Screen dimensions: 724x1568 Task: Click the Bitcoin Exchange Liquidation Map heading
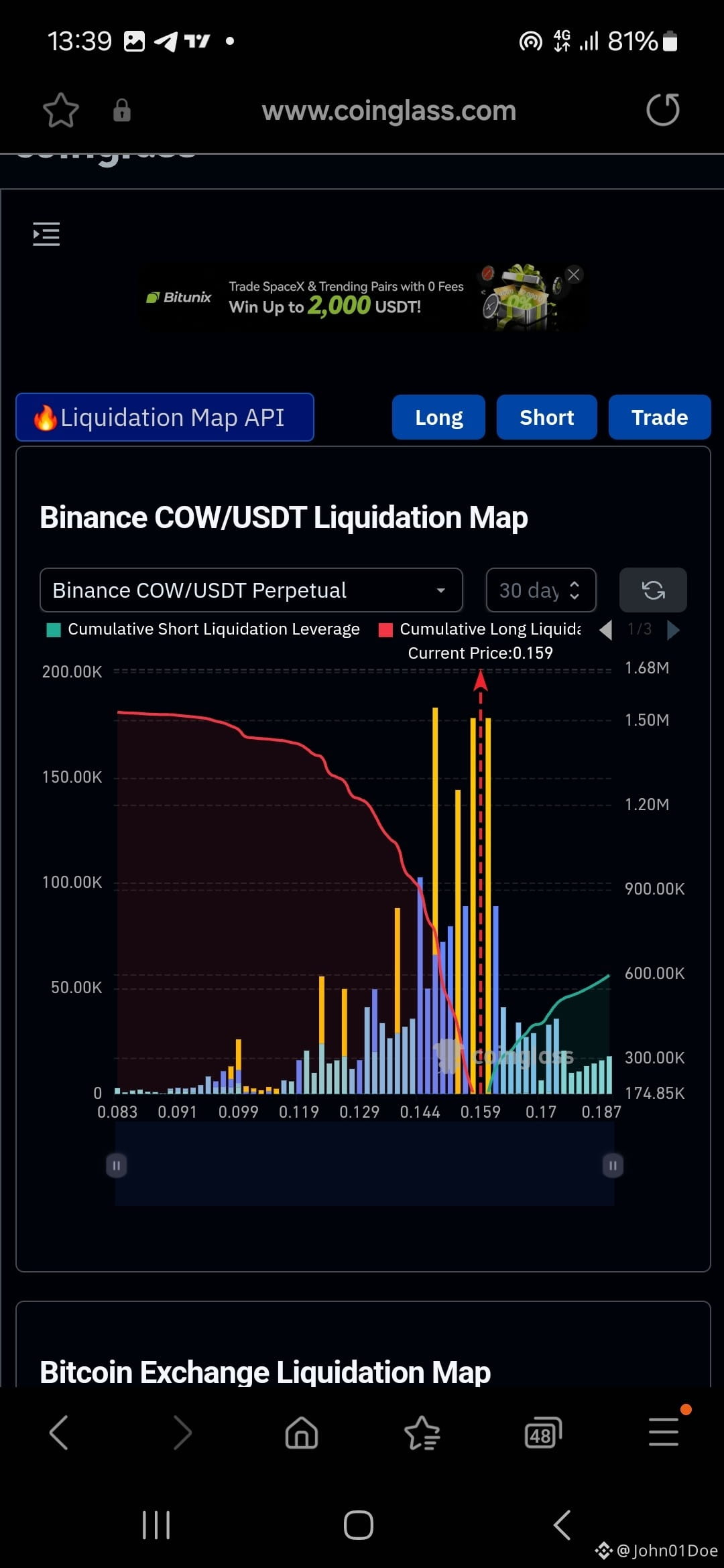265,1372
